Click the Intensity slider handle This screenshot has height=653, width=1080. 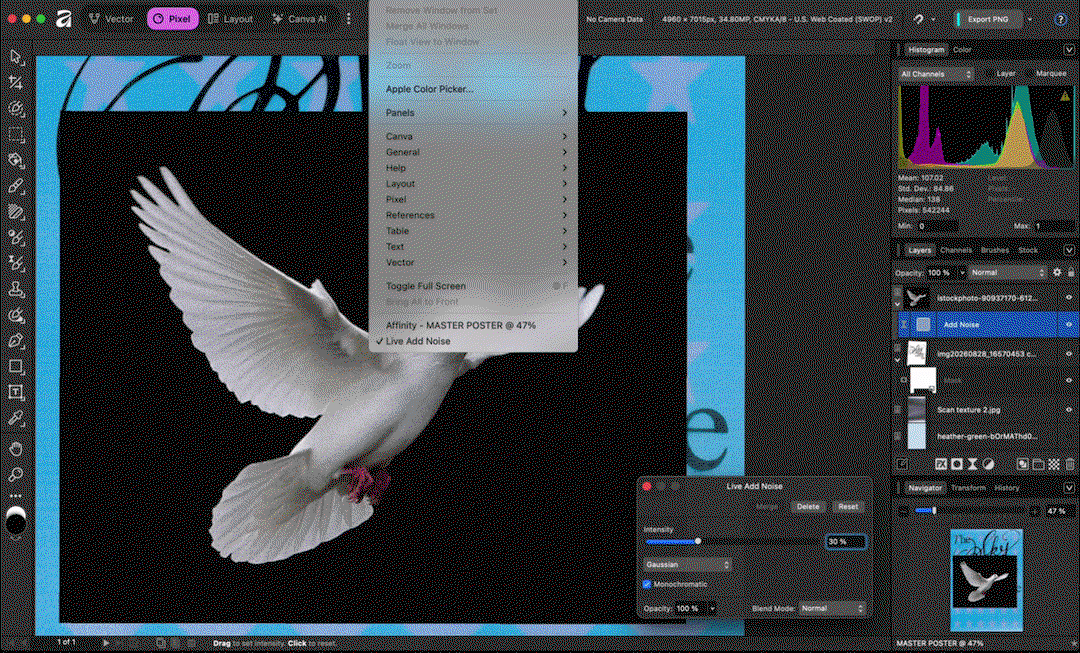tap(698, 541)
